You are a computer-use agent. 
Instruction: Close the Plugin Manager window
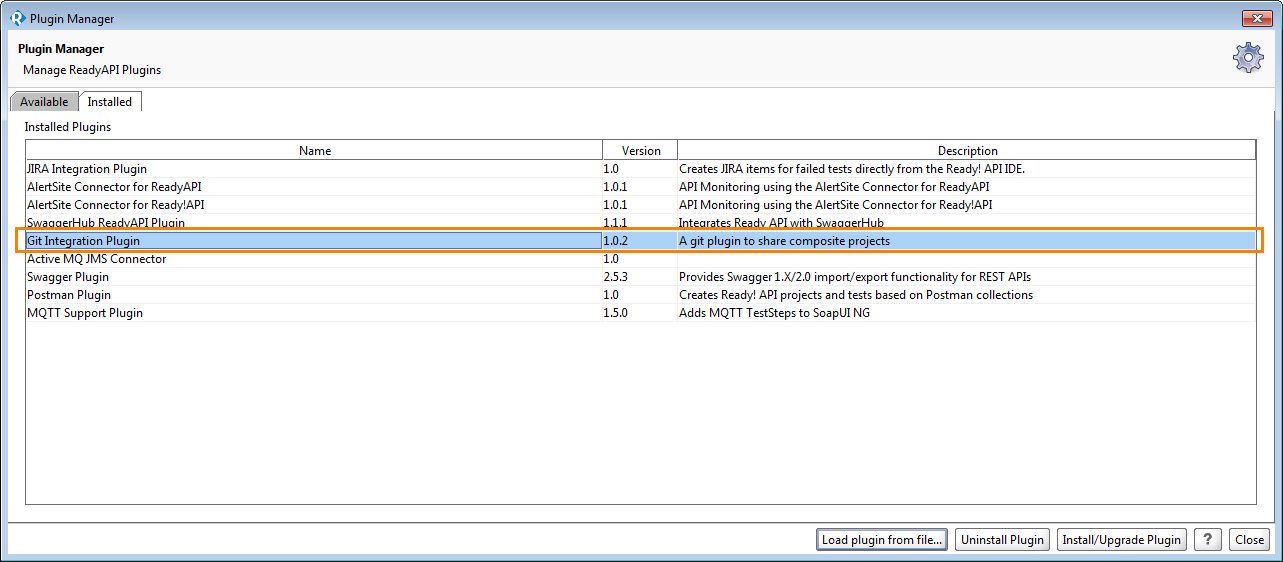tap(1256, 18)
